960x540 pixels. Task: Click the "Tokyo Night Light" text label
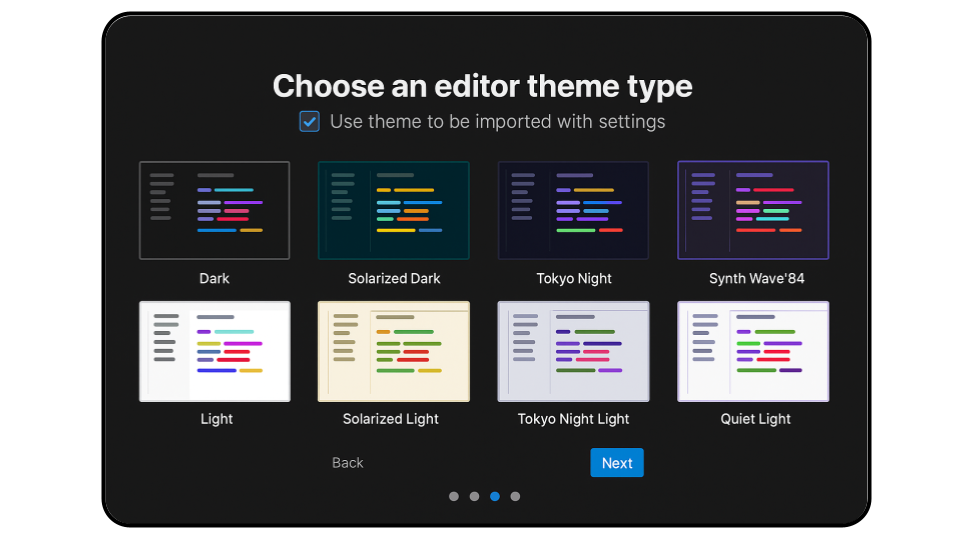pyautogui.click(x=574, y=419)
